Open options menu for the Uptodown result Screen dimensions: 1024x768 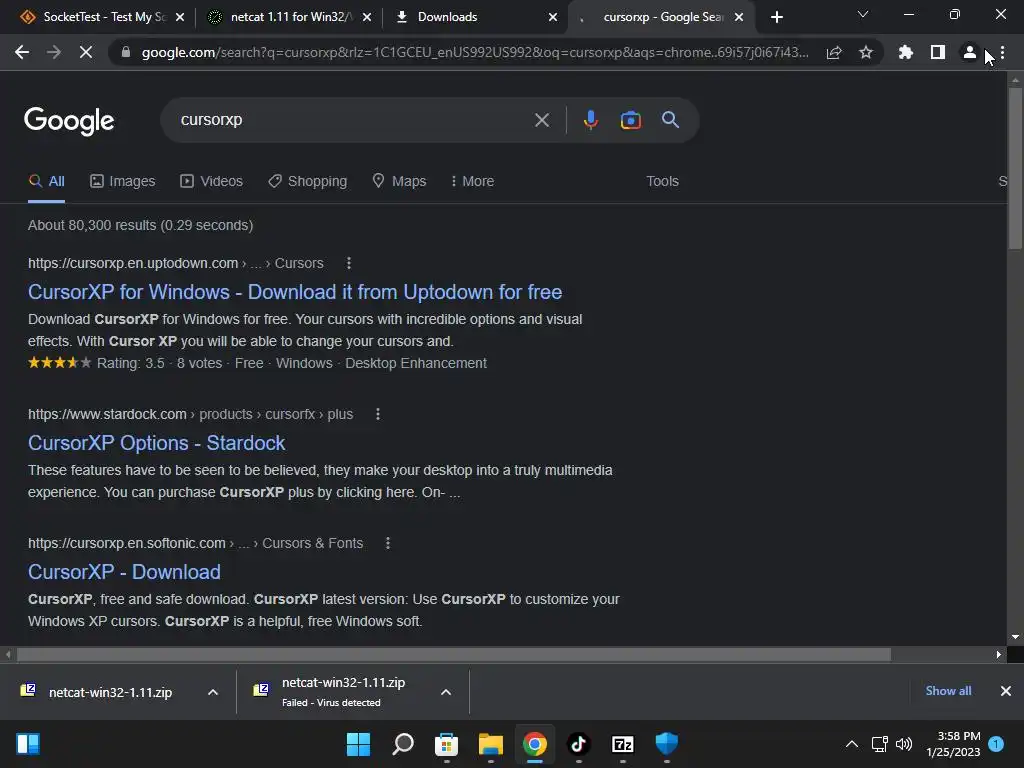[x=349, y=263]
